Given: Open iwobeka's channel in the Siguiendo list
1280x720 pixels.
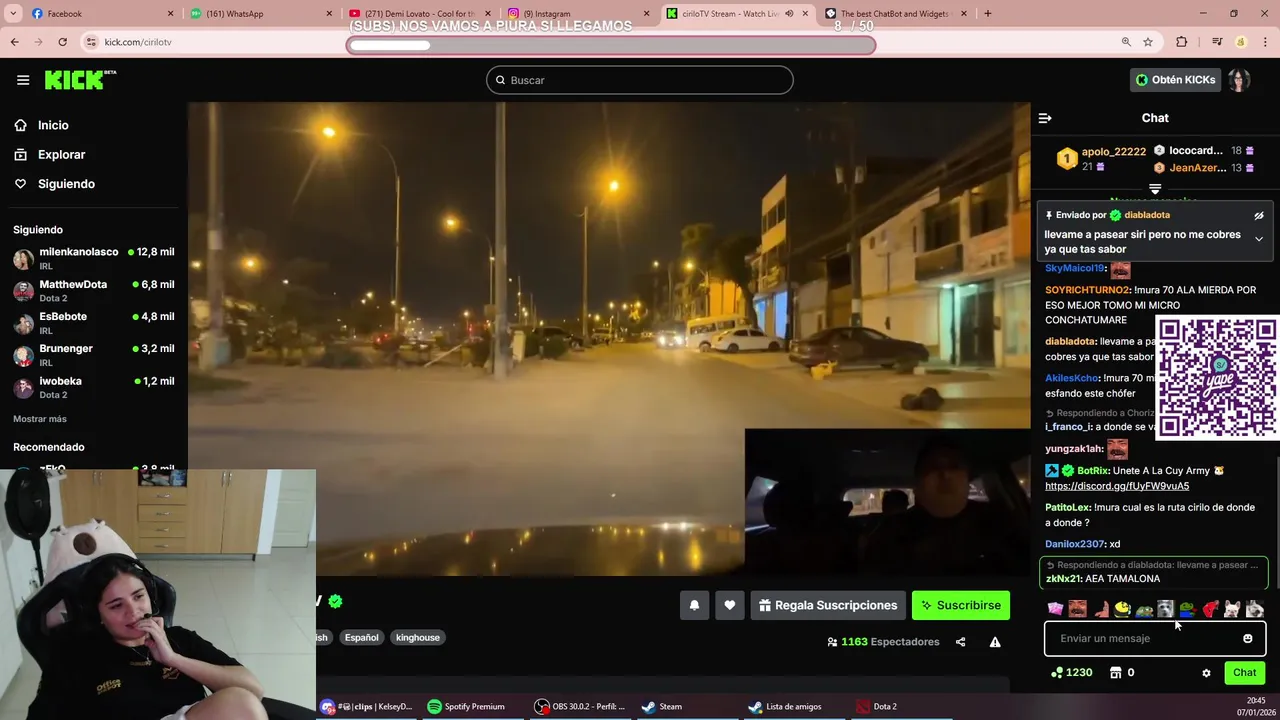Looking at the screenshot, I should 94,388.
